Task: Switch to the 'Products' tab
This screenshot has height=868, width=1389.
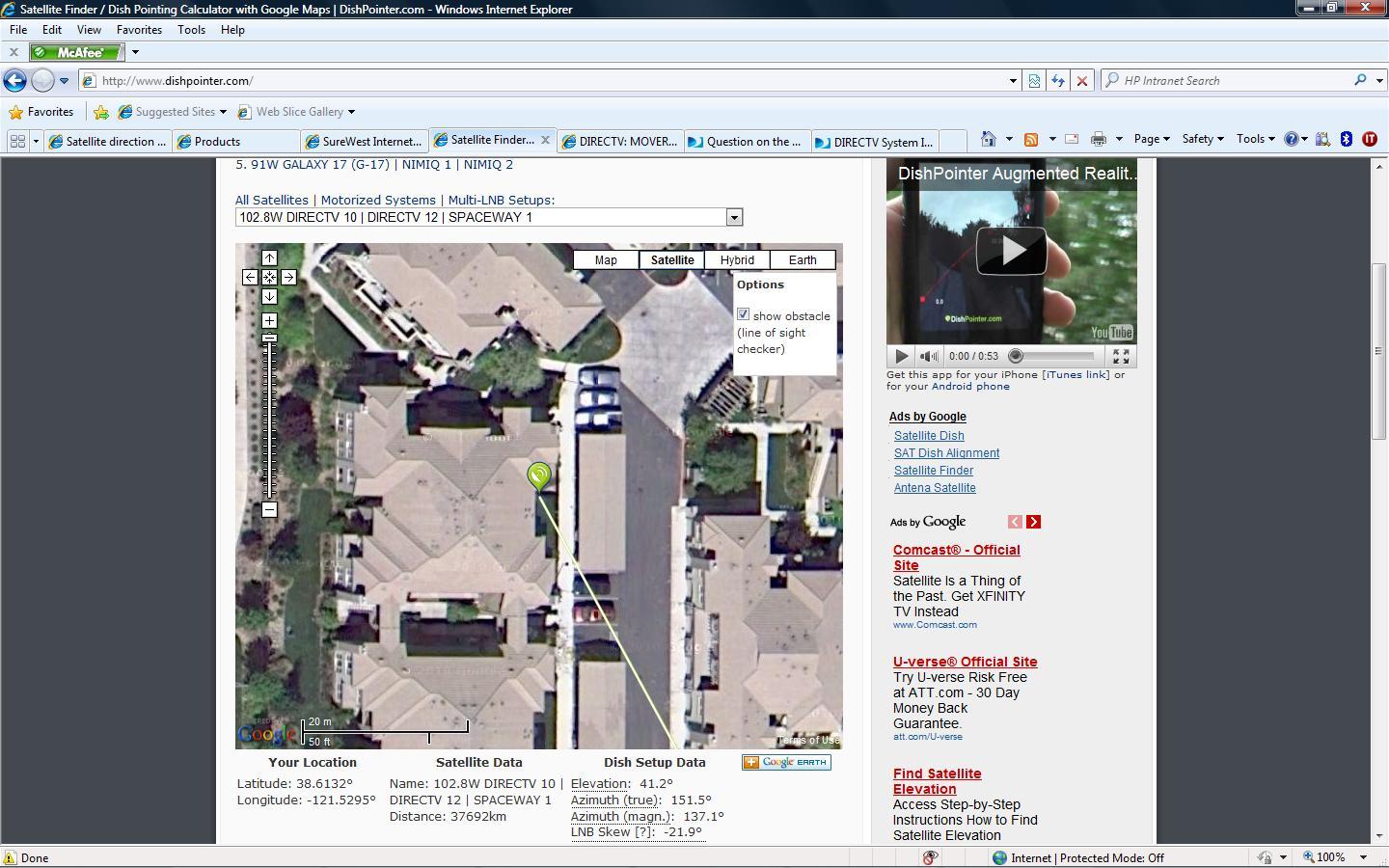Action: [x=236, y=141]
